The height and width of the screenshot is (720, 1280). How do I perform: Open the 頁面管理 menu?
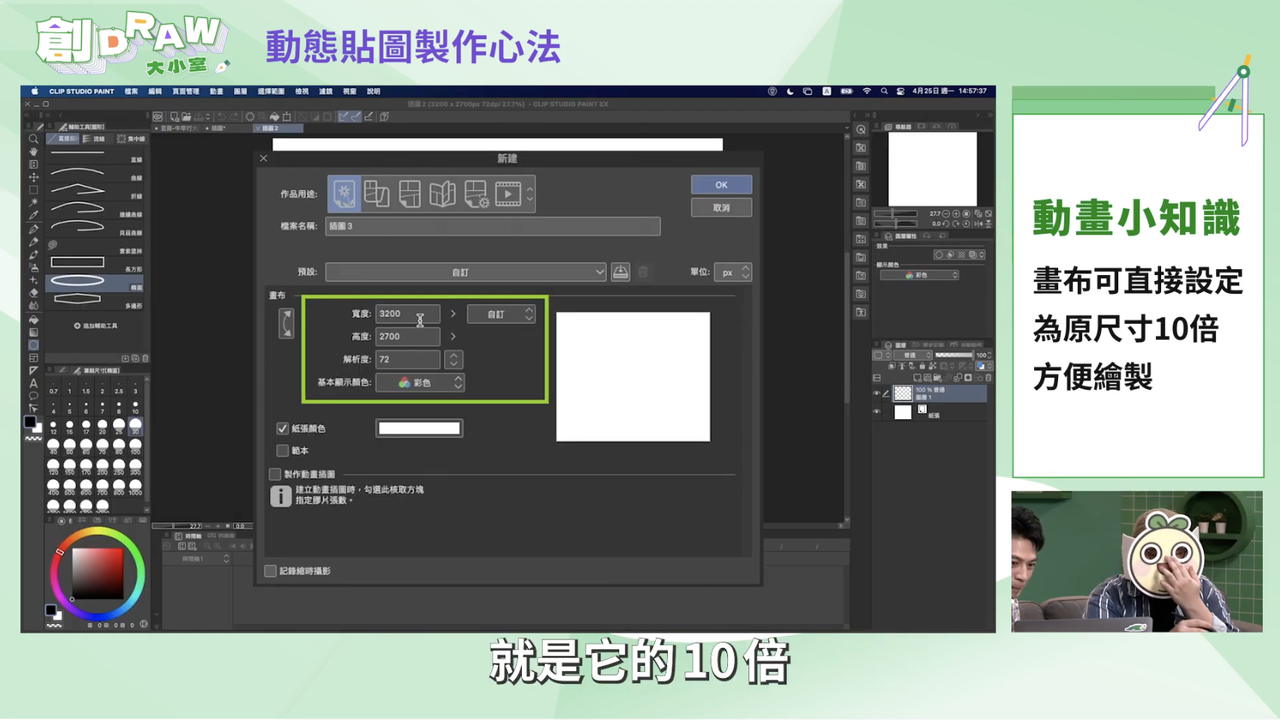[x=186, y=91]
